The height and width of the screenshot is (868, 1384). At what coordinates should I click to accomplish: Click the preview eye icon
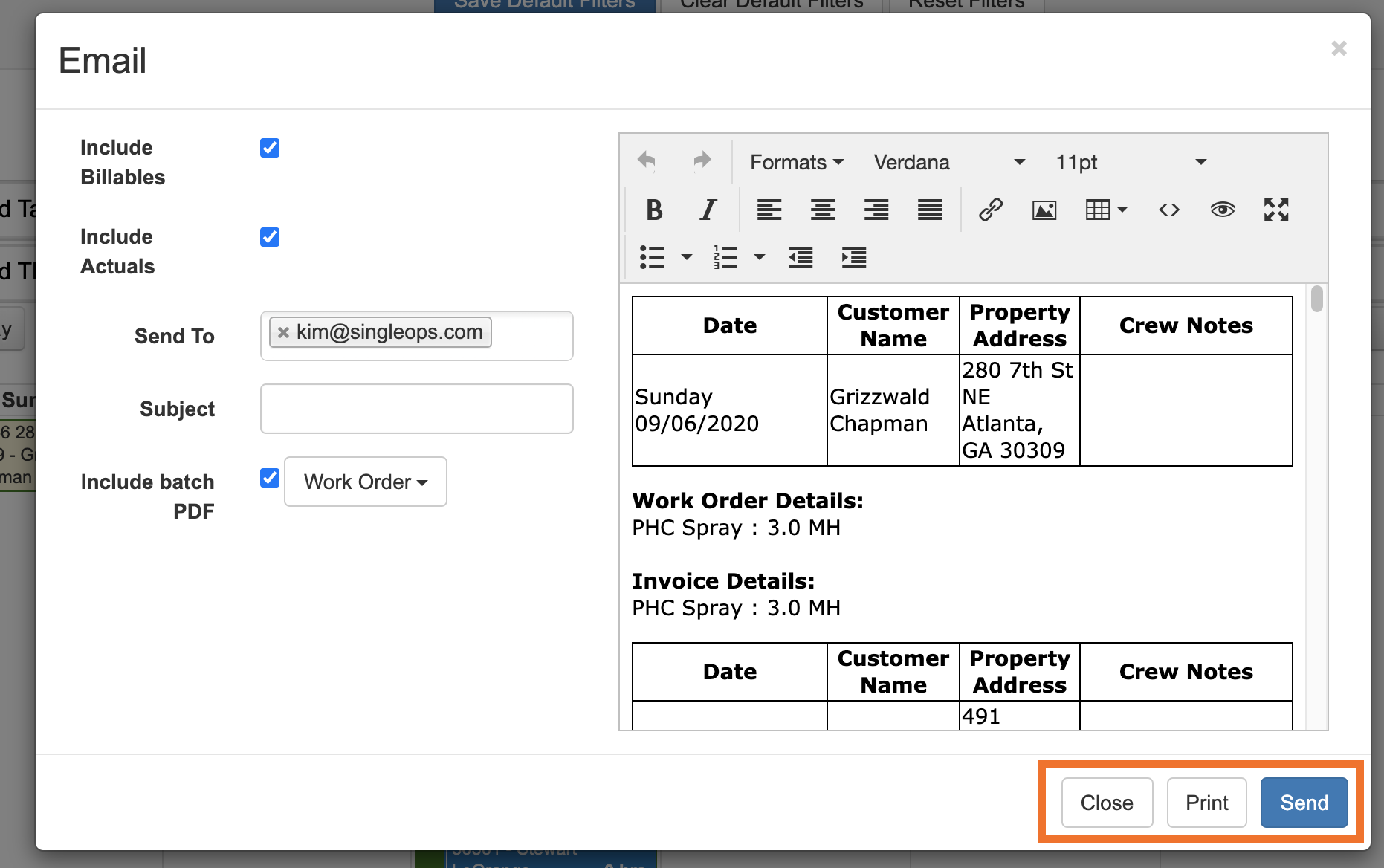point(1222,210)
